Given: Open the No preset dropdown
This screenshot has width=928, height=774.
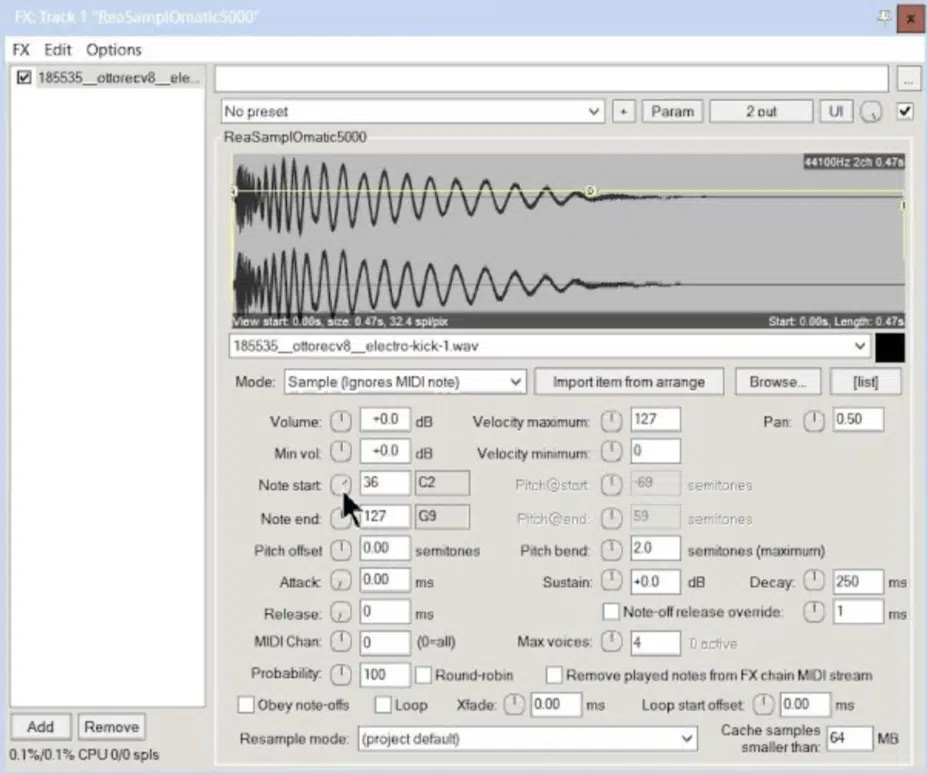Looking at the screenshot, I should (x=413, y=111).
